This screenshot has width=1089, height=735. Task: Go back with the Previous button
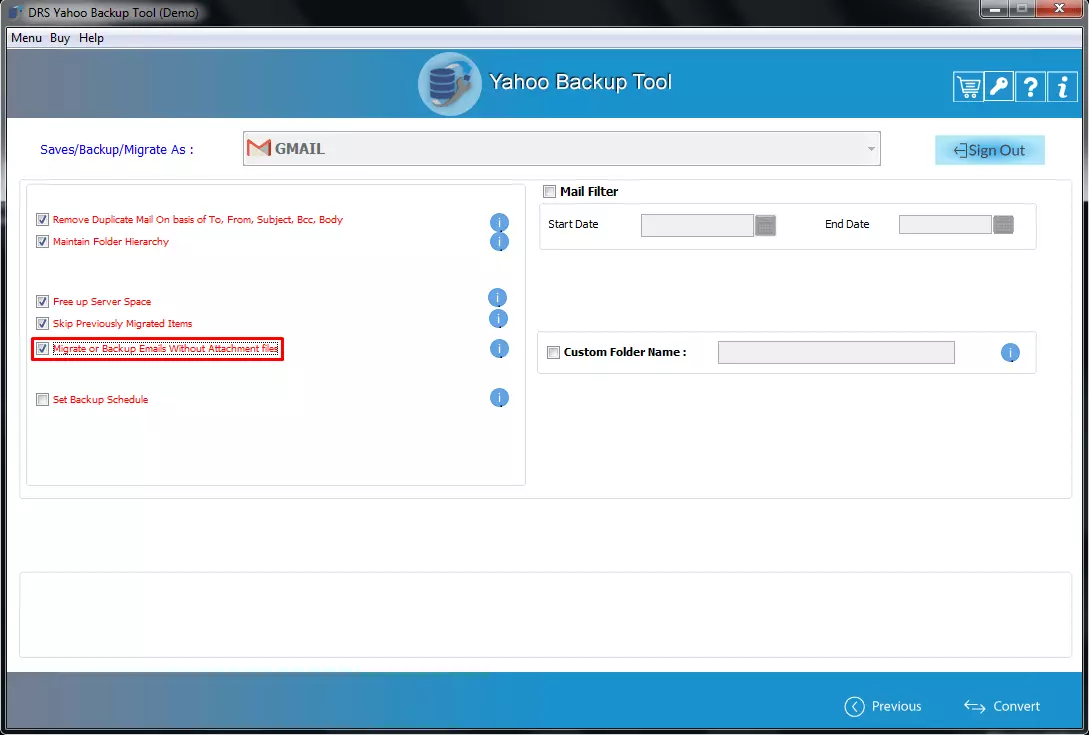883,707
